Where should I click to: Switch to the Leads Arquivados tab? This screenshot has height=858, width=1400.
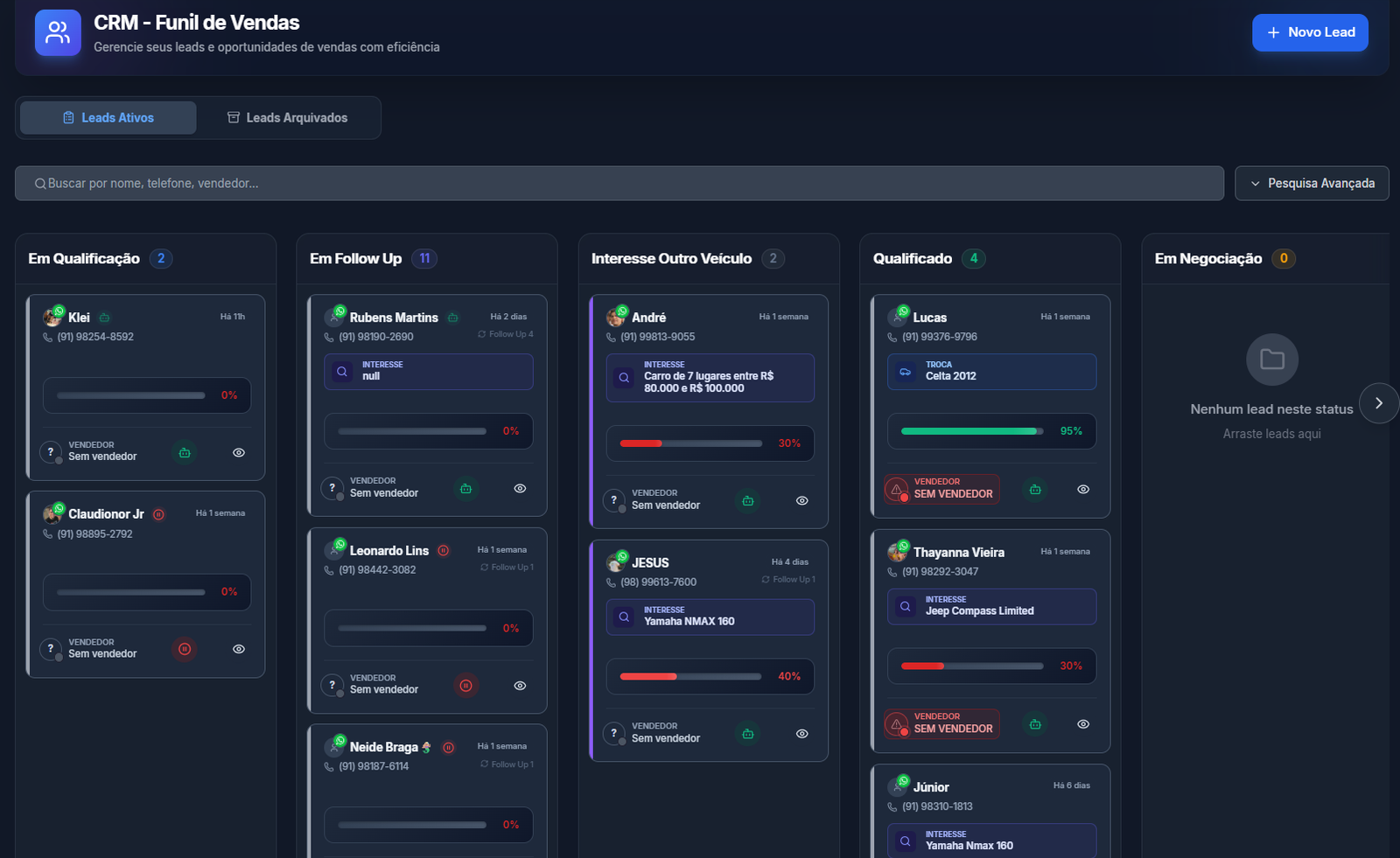click(x=288, y=118)
